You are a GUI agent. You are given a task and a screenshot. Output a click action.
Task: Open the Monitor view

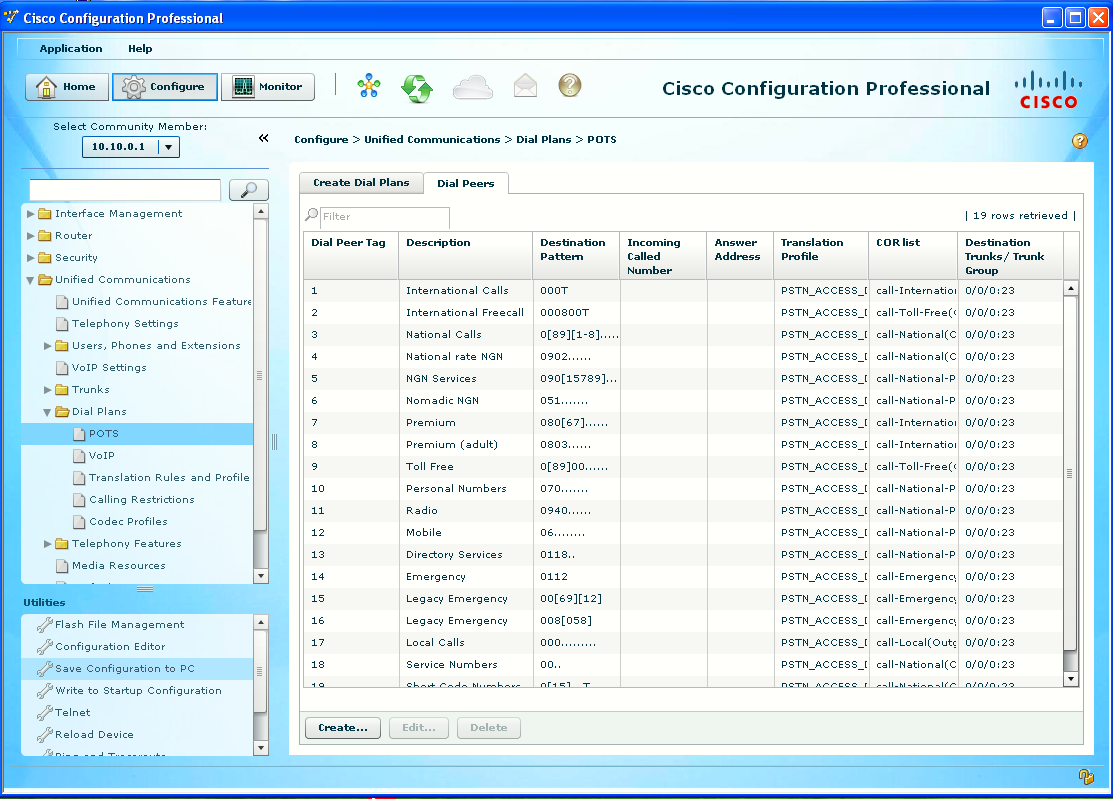click(268, 87)
